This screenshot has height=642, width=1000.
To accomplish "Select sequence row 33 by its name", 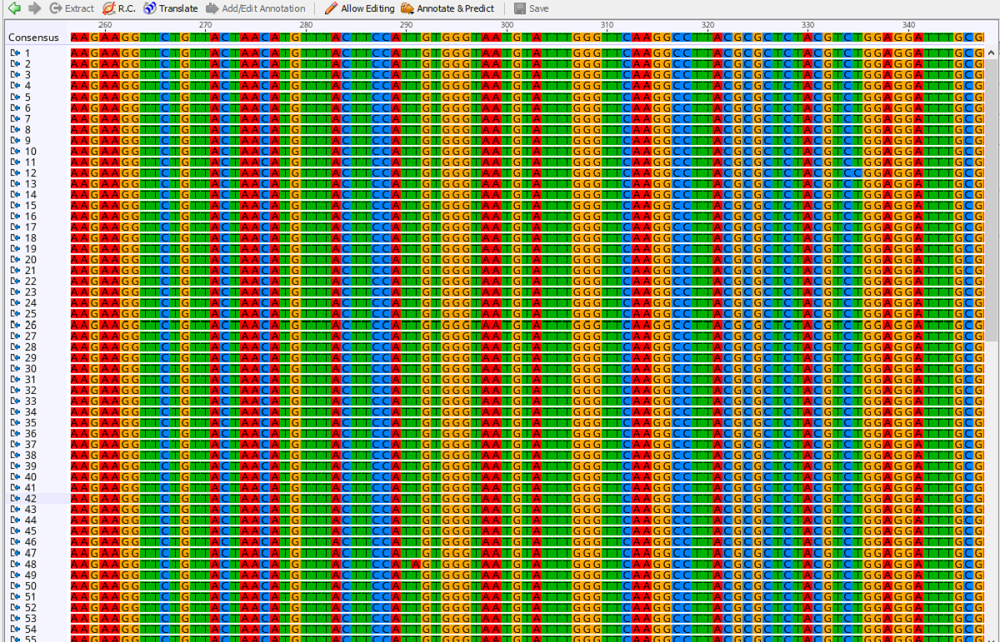I will click(x=31, y=401).
